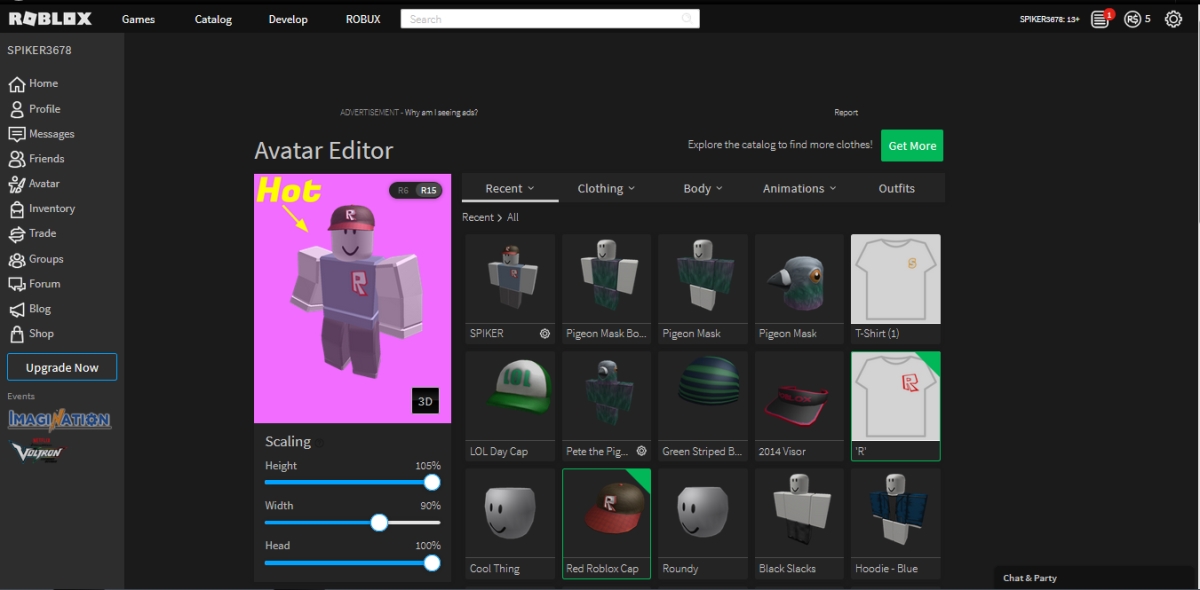This screenshot has height=590, width=1200.
Task: Click the search magnifier icon
Action: point(687,19)
